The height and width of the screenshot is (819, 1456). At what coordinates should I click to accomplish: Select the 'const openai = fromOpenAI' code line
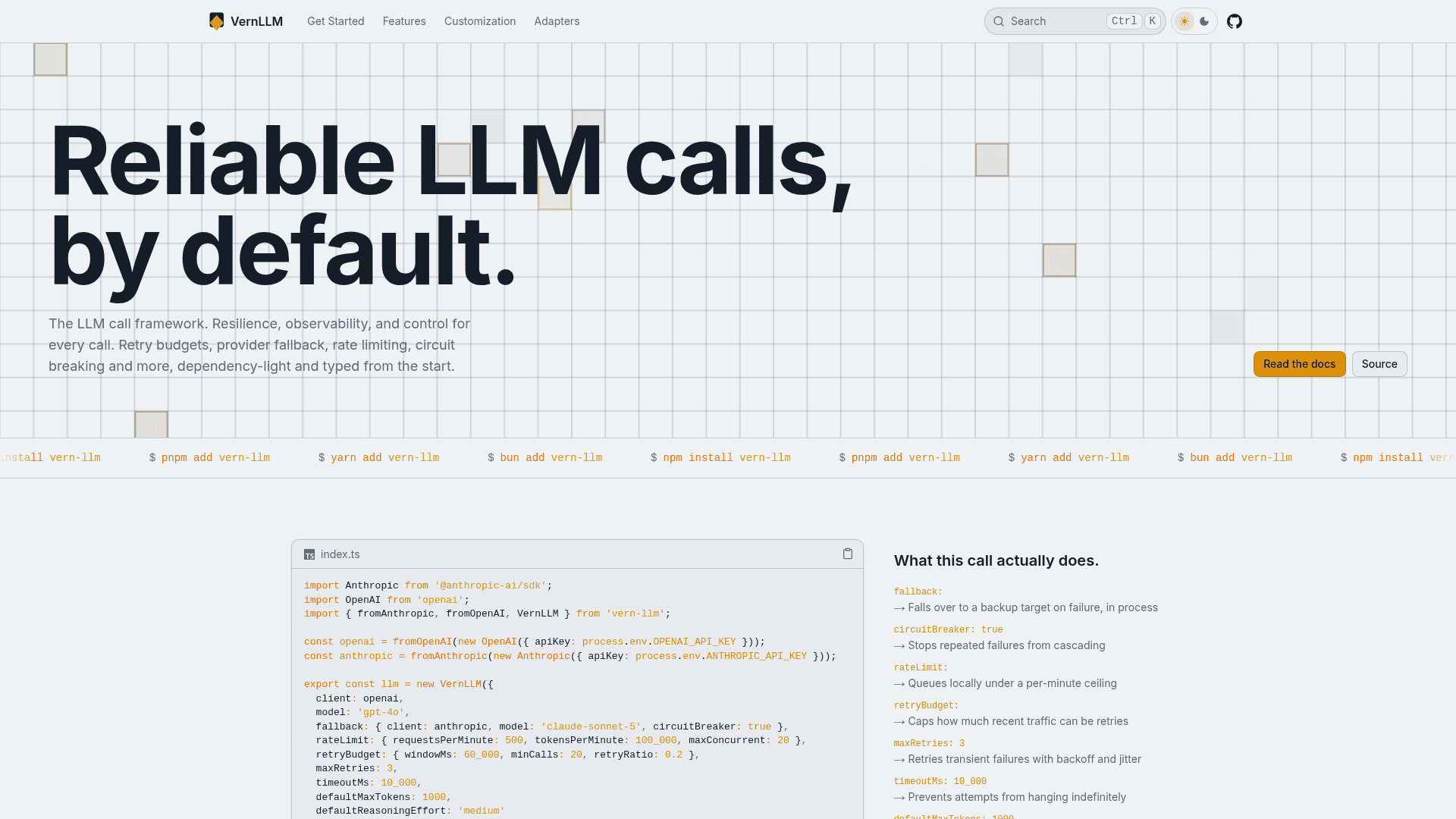tap(535, 642)
